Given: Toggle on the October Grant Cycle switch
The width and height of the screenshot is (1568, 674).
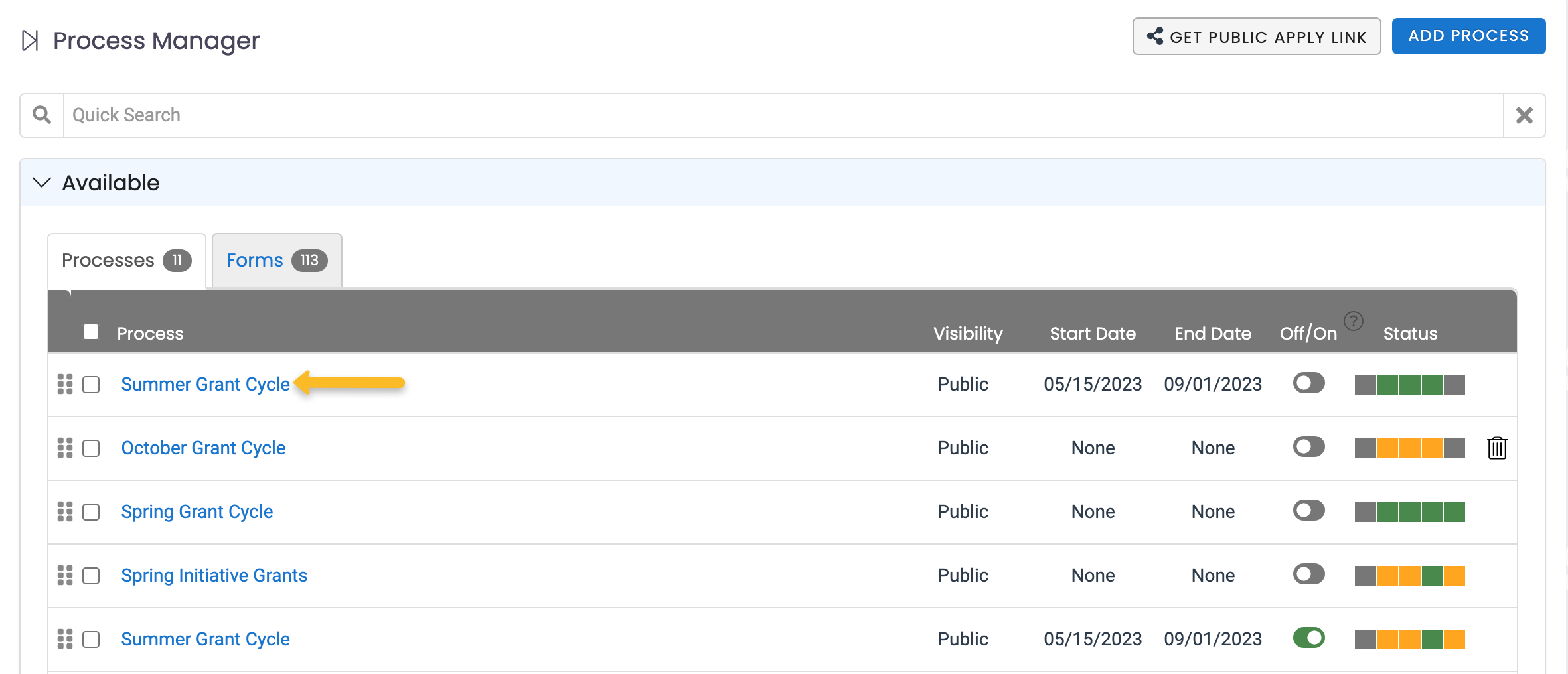Looking at the screenshot, I should (1308, 447).
